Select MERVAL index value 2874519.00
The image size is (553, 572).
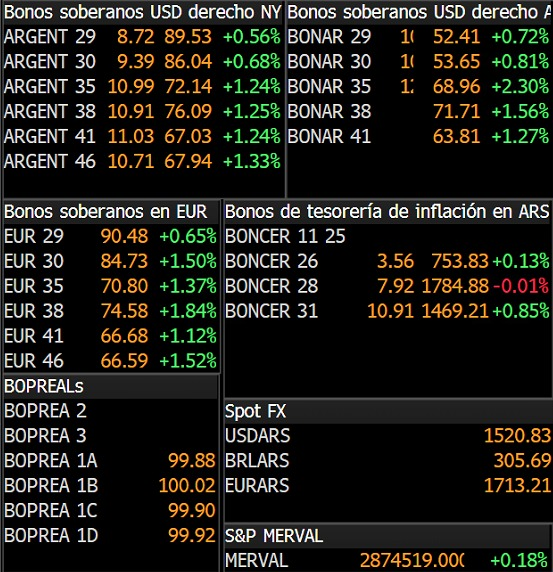click(412, 560)
